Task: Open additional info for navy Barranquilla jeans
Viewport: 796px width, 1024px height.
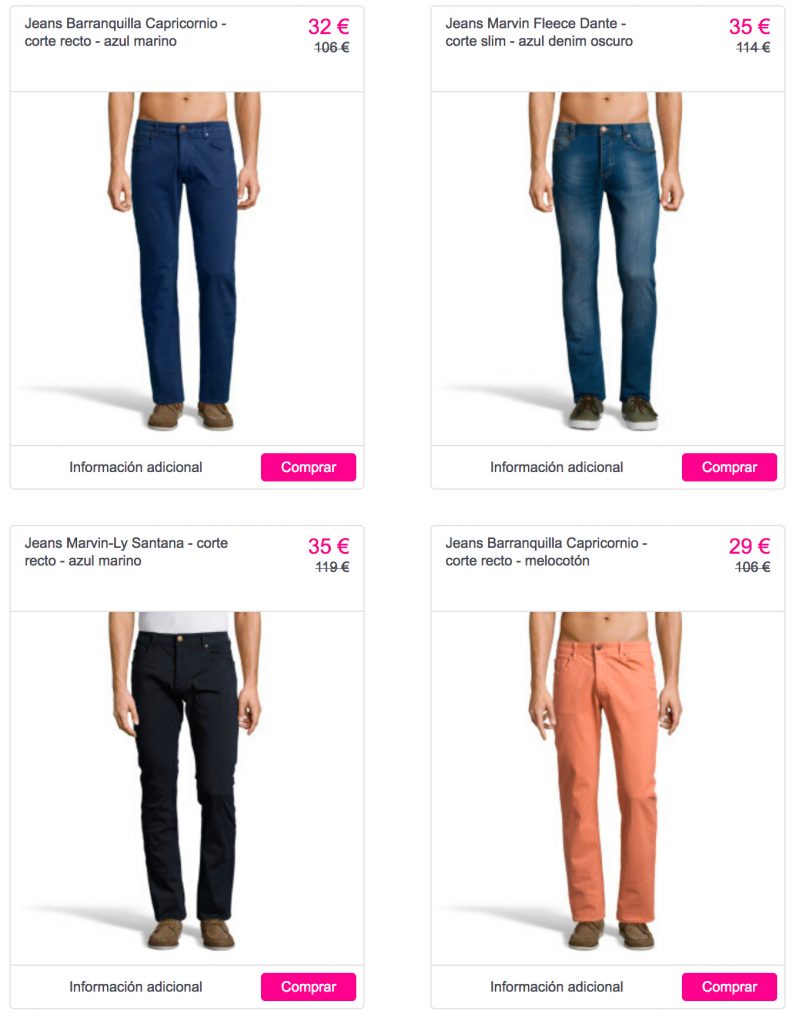Action: [x=136, y=467]
